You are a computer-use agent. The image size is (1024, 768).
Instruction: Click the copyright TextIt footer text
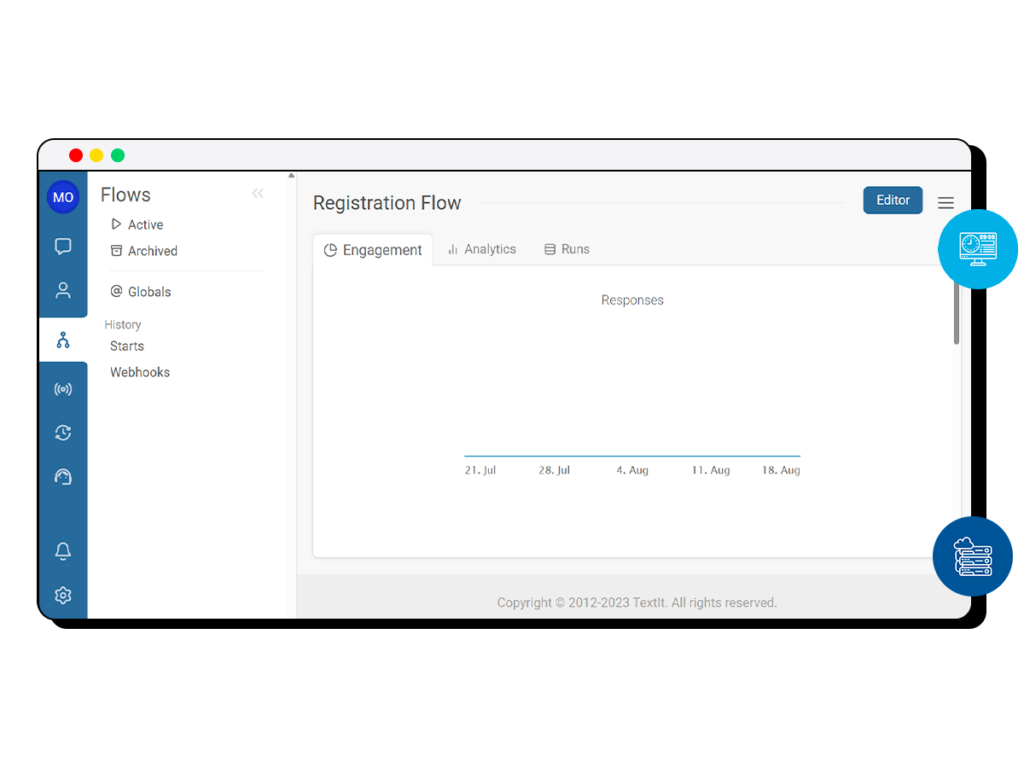coord(637,602)
